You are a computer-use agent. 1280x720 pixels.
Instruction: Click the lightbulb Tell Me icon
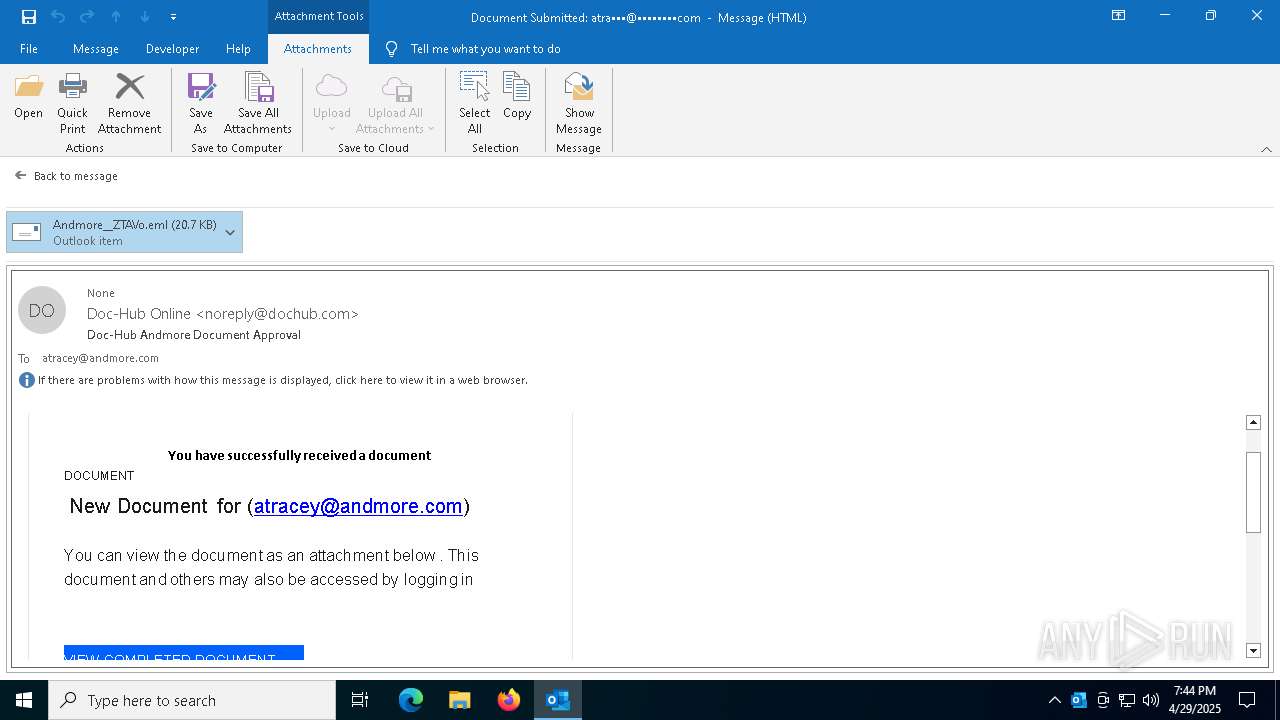click(392, 49)
